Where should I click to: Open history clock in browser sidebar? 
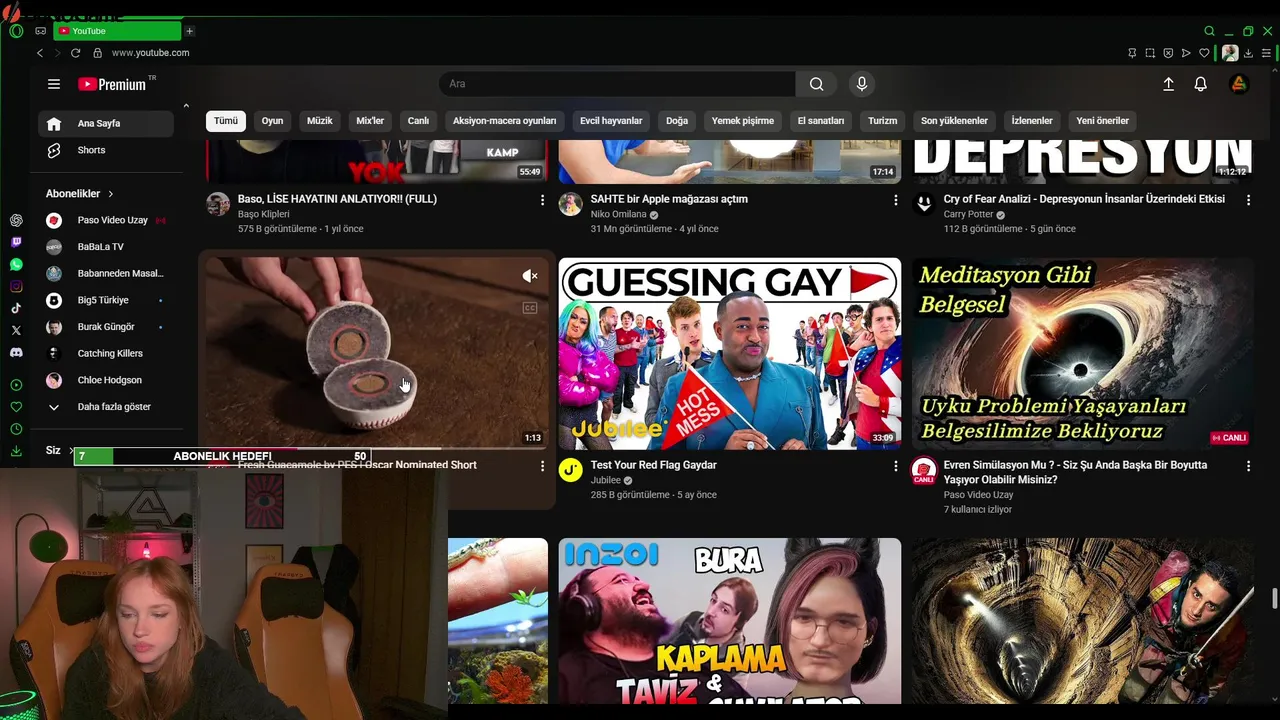(16, 429)
